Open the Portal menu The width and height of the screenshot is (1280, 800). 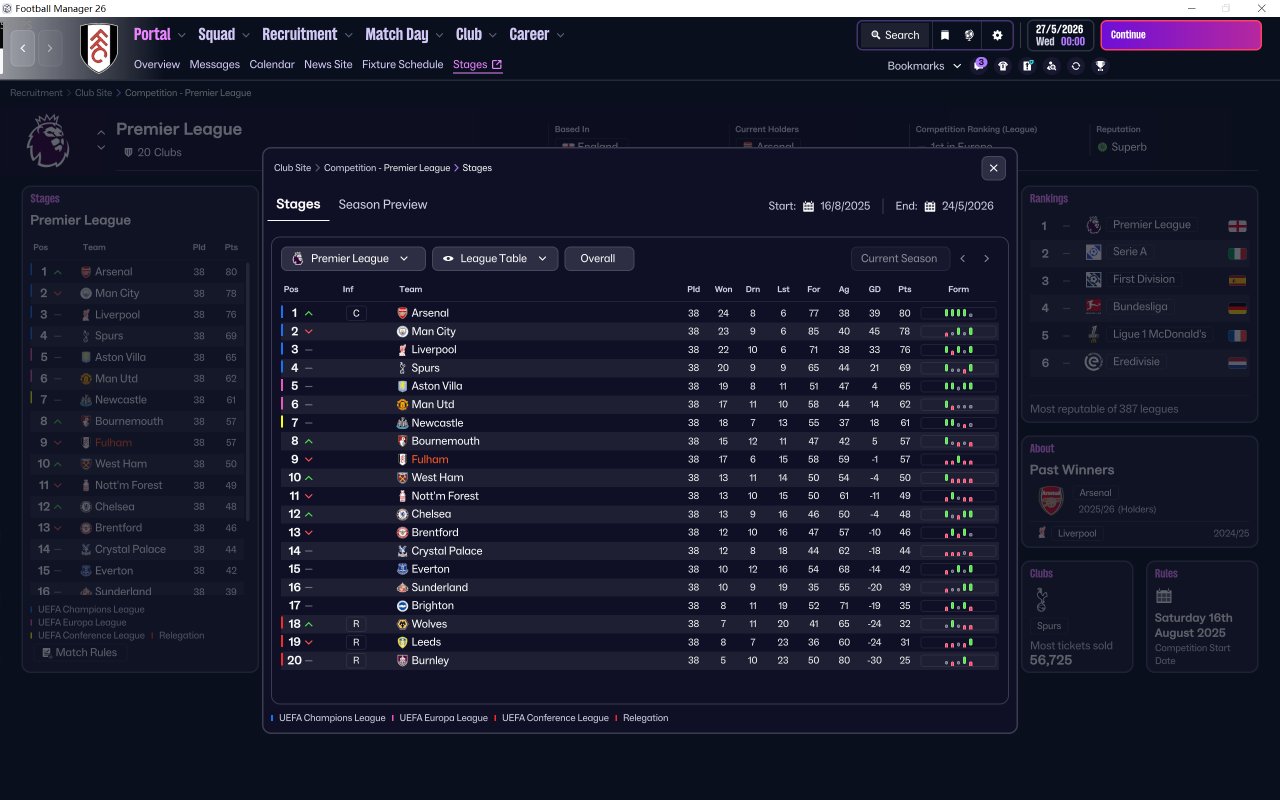click(x=159, y=34)
